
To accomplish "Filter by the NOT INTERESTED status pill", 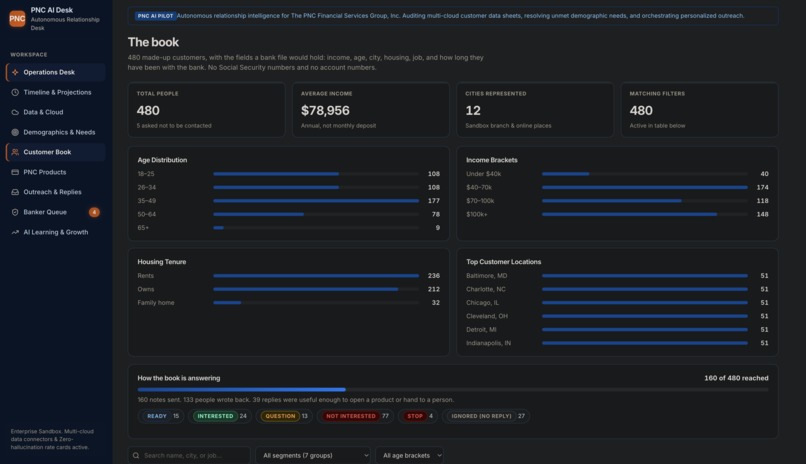I will point(355,416).
